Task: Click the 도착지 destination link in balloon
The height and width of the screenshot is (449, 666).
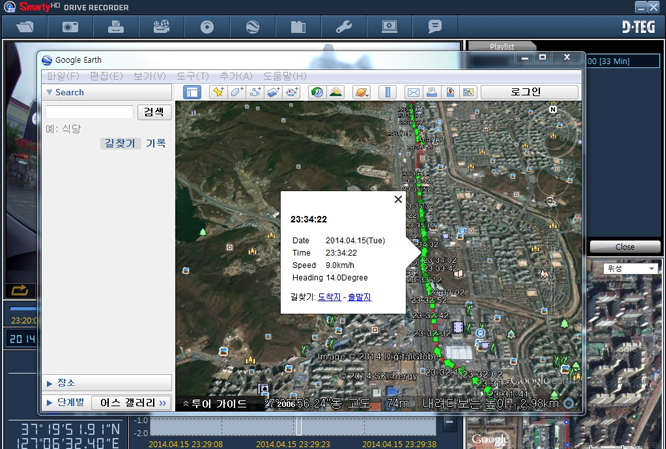Action: 329,297
